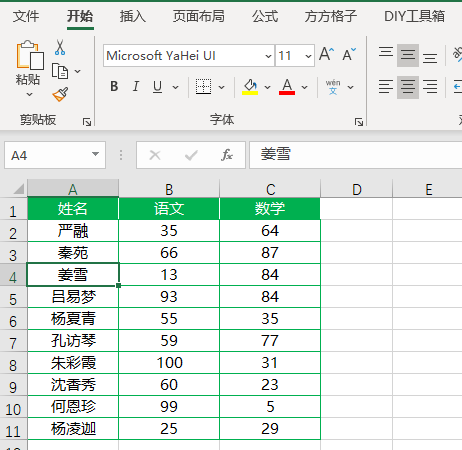The image size is (462, 450).
Task: Confirm entry checkmark icon
Action: pos(191,155)
